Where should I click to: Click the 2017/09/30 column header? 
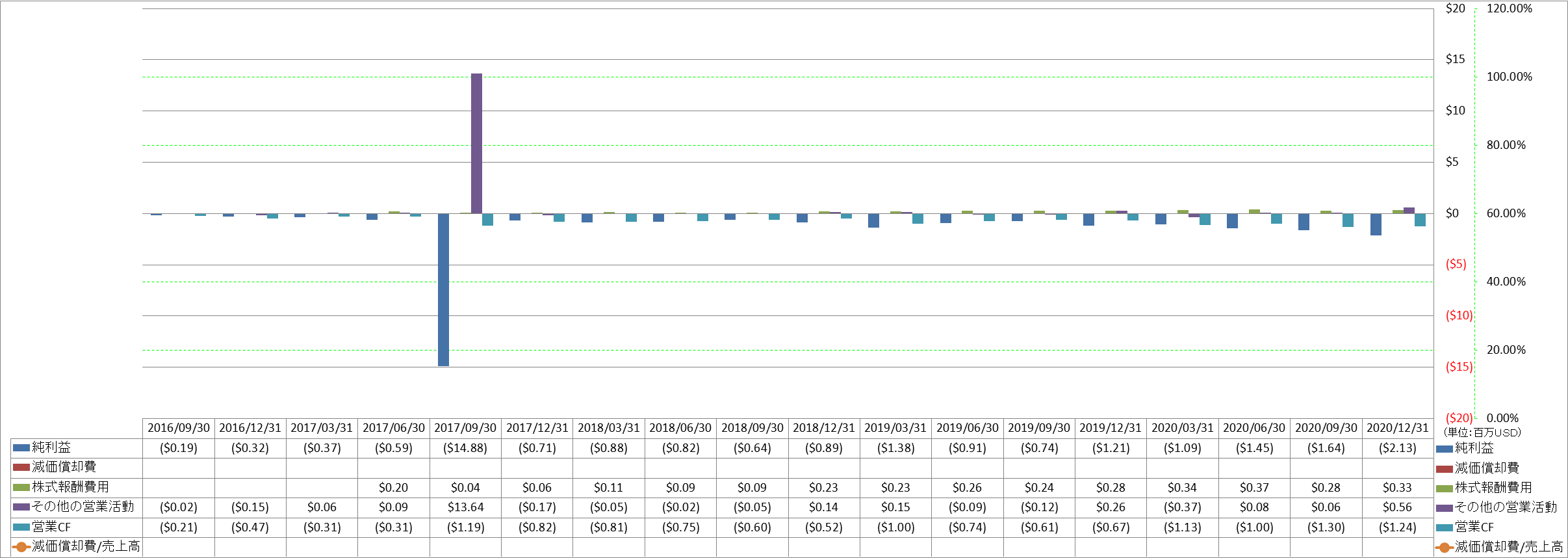(465, 428)
